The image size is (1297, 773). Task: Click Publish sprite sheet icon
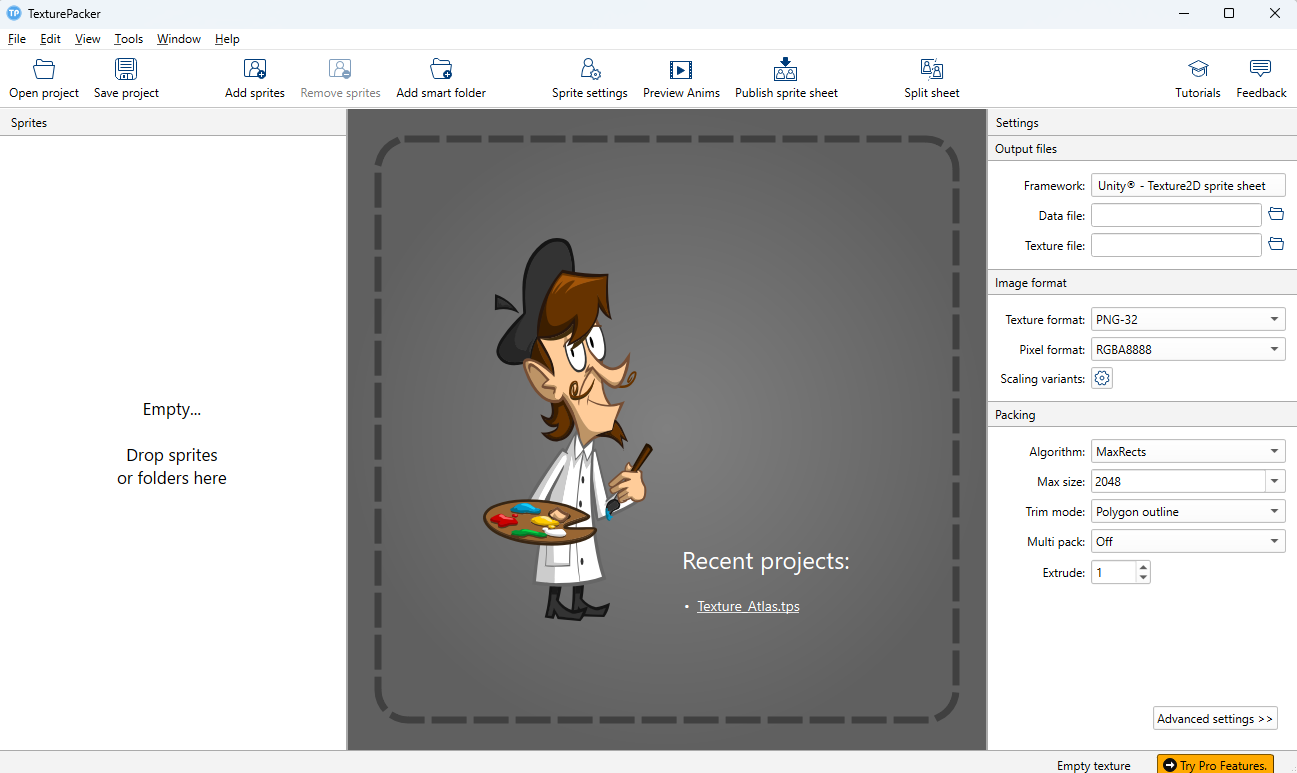[786, 69]
